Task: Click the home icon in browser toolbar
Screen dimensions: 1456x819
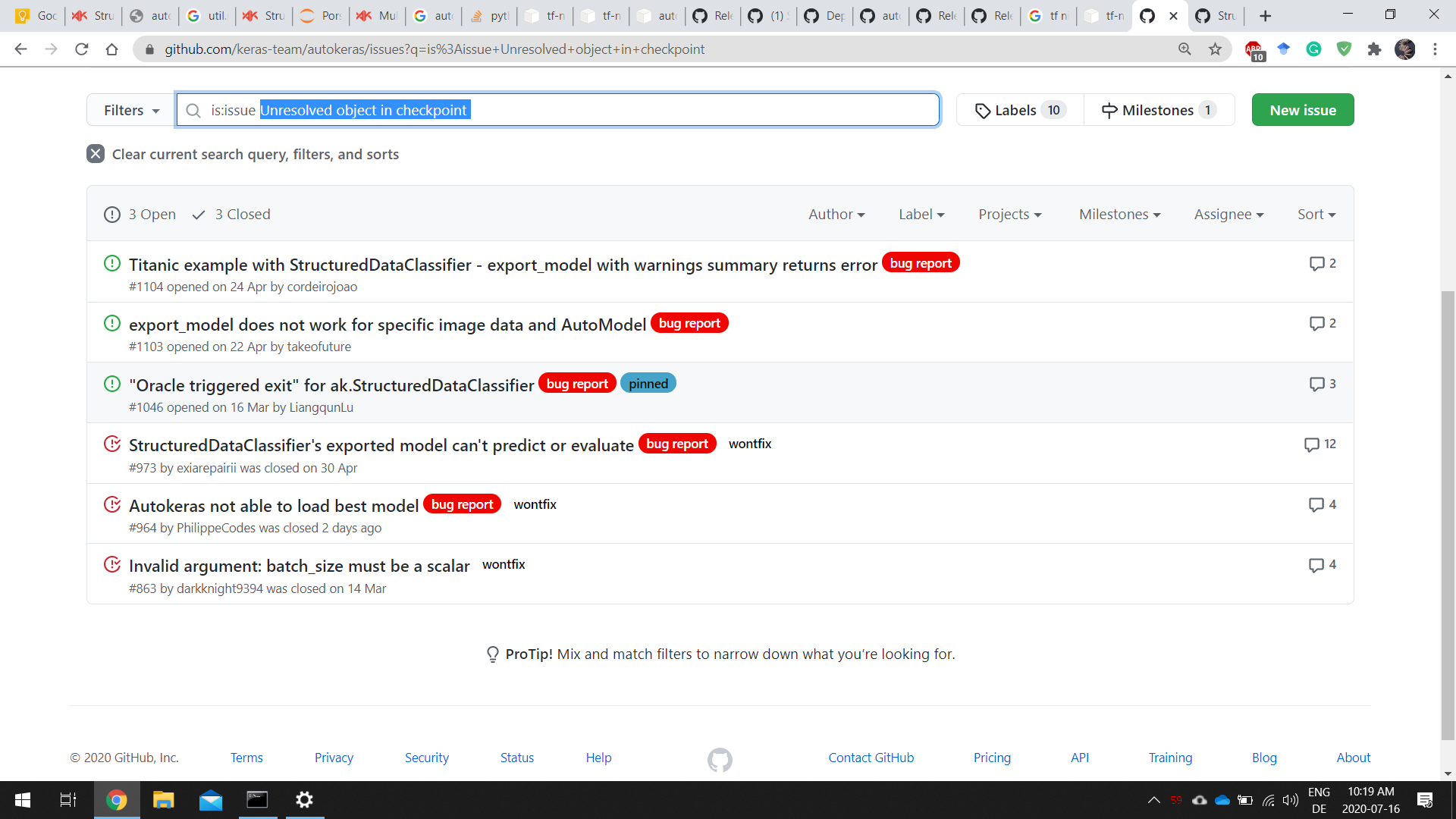Action: click(x=112, y=49)
